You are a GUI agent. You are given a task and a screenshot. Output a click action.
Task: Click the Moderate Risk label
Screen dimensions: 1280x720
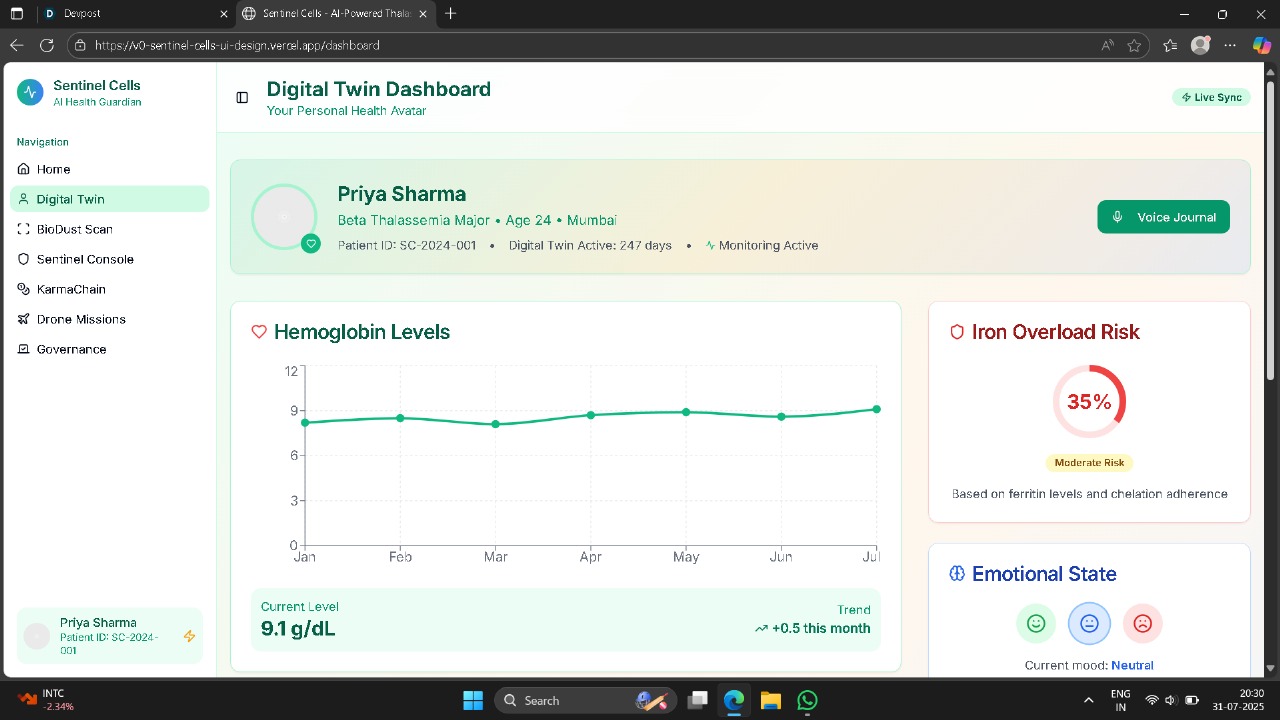(x=1089, y=463)
